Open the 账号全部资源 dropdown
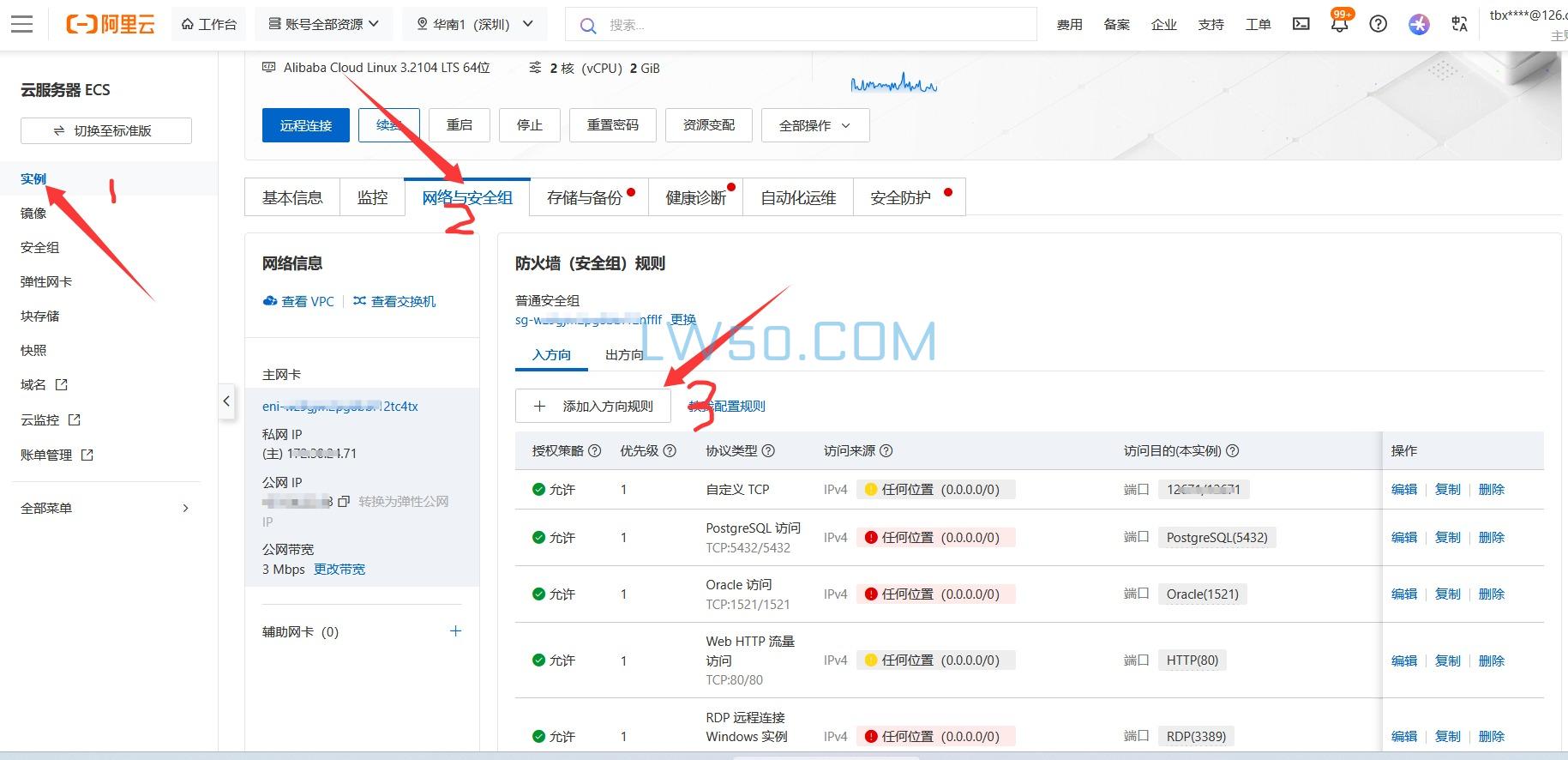This screenshot has width=1568, height=760. click(x=323, y=24)
